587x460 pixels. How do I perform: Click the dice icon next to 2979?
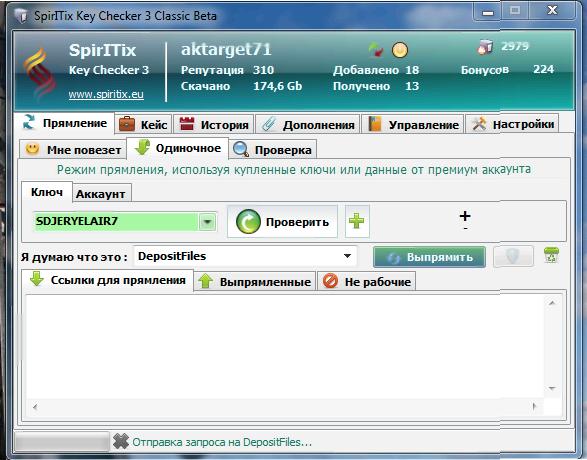pyautogui.click(x=486, y=48)
